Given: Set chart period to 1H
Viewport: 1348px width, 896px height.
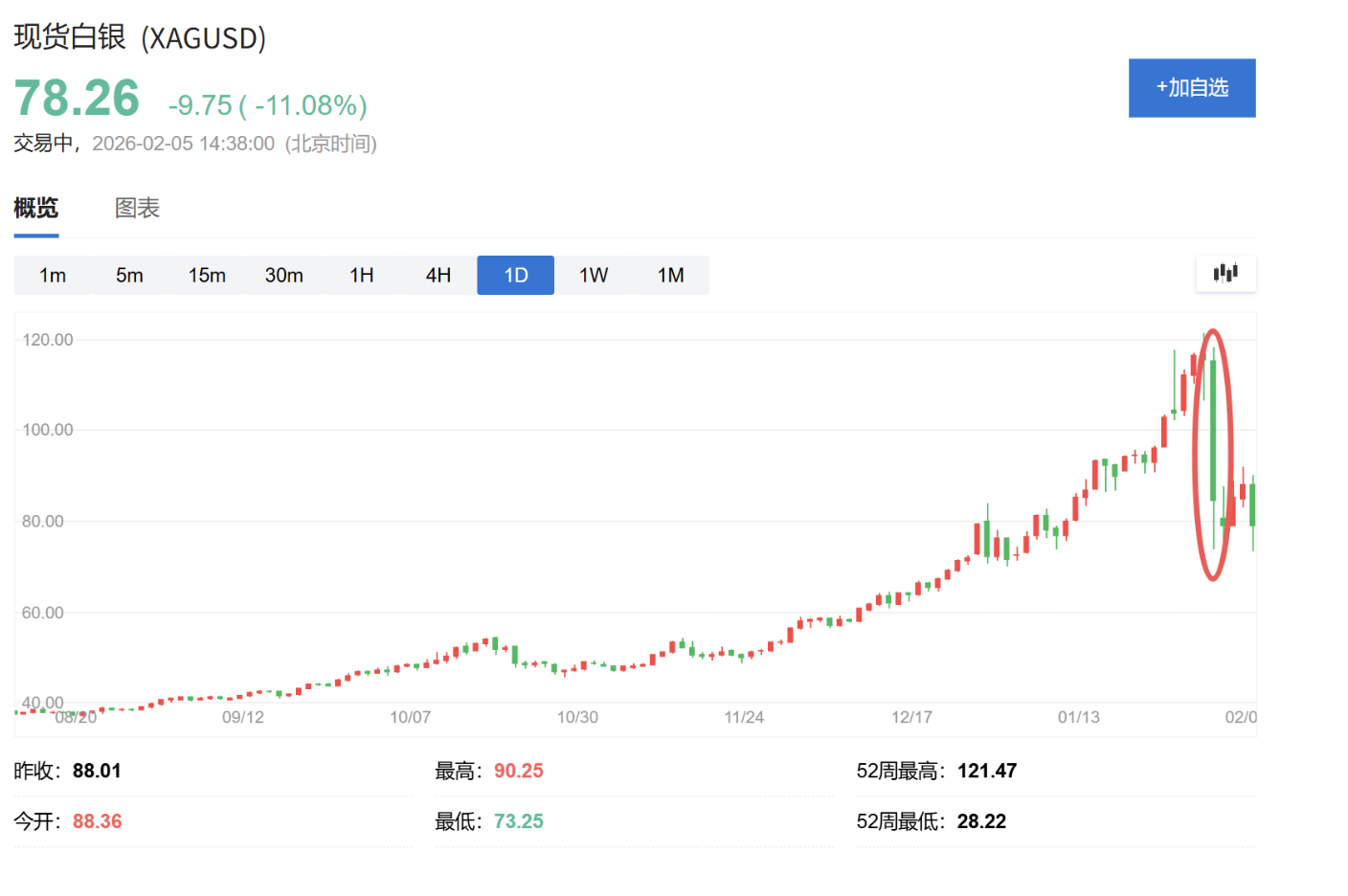Looking at the screenshot, I should click(x=362, y=276).
